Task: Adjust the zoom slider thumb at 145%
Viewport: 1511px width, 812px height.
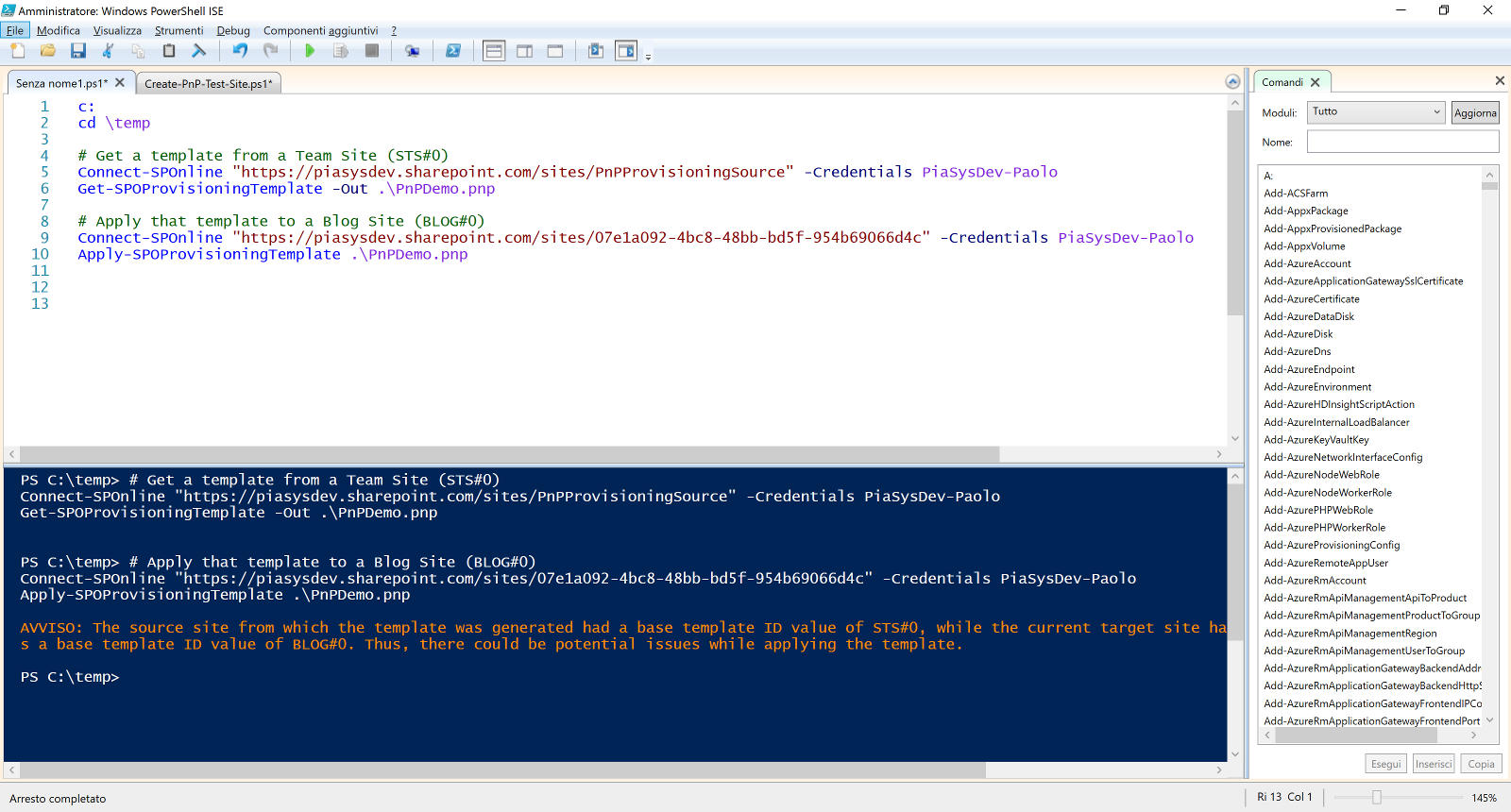Action: (1377, 798)
